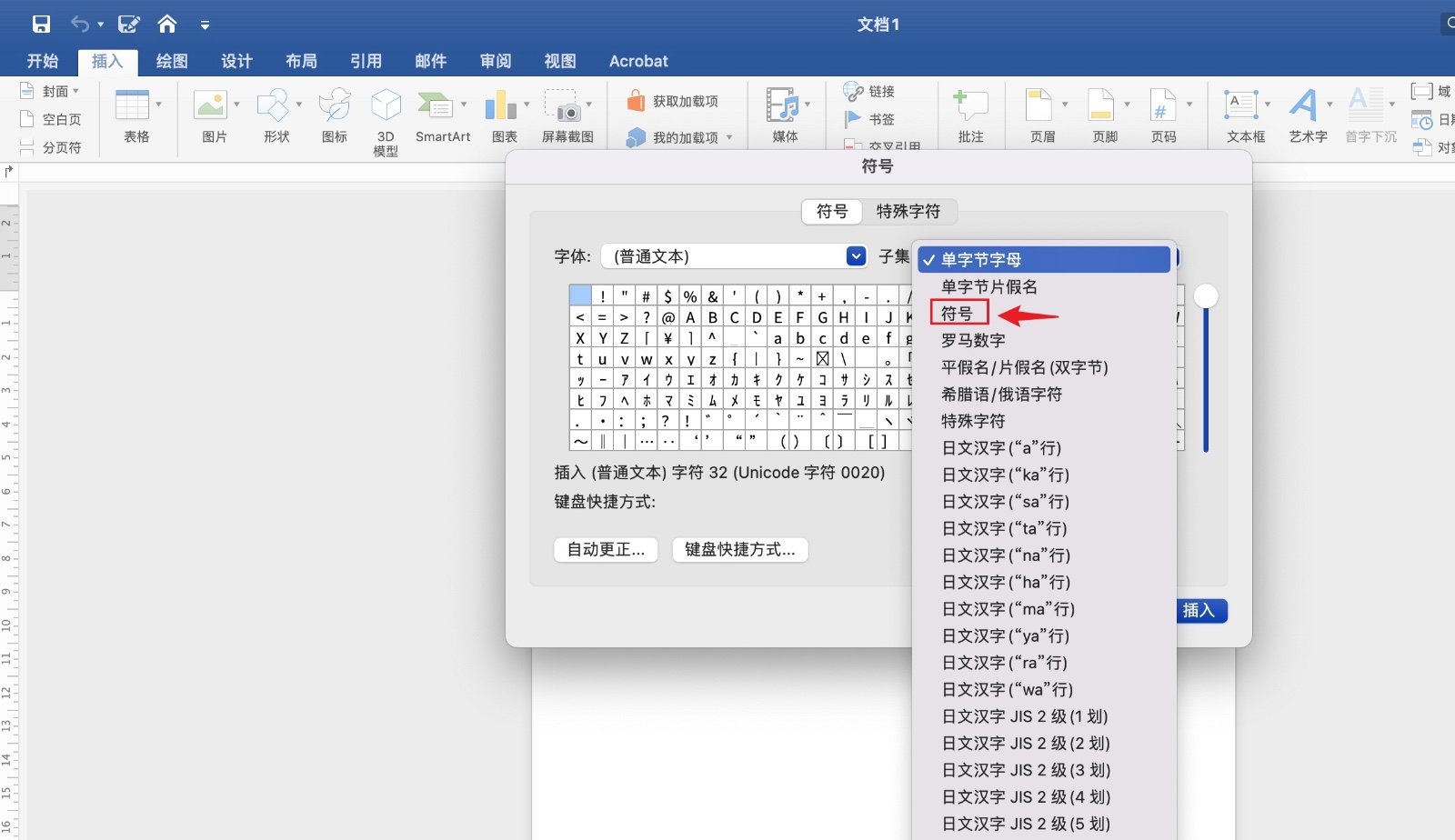This screenshot has height=840, width=1455.
Task: Open the 布局 ribbon tab
Action: pos(301,61)
